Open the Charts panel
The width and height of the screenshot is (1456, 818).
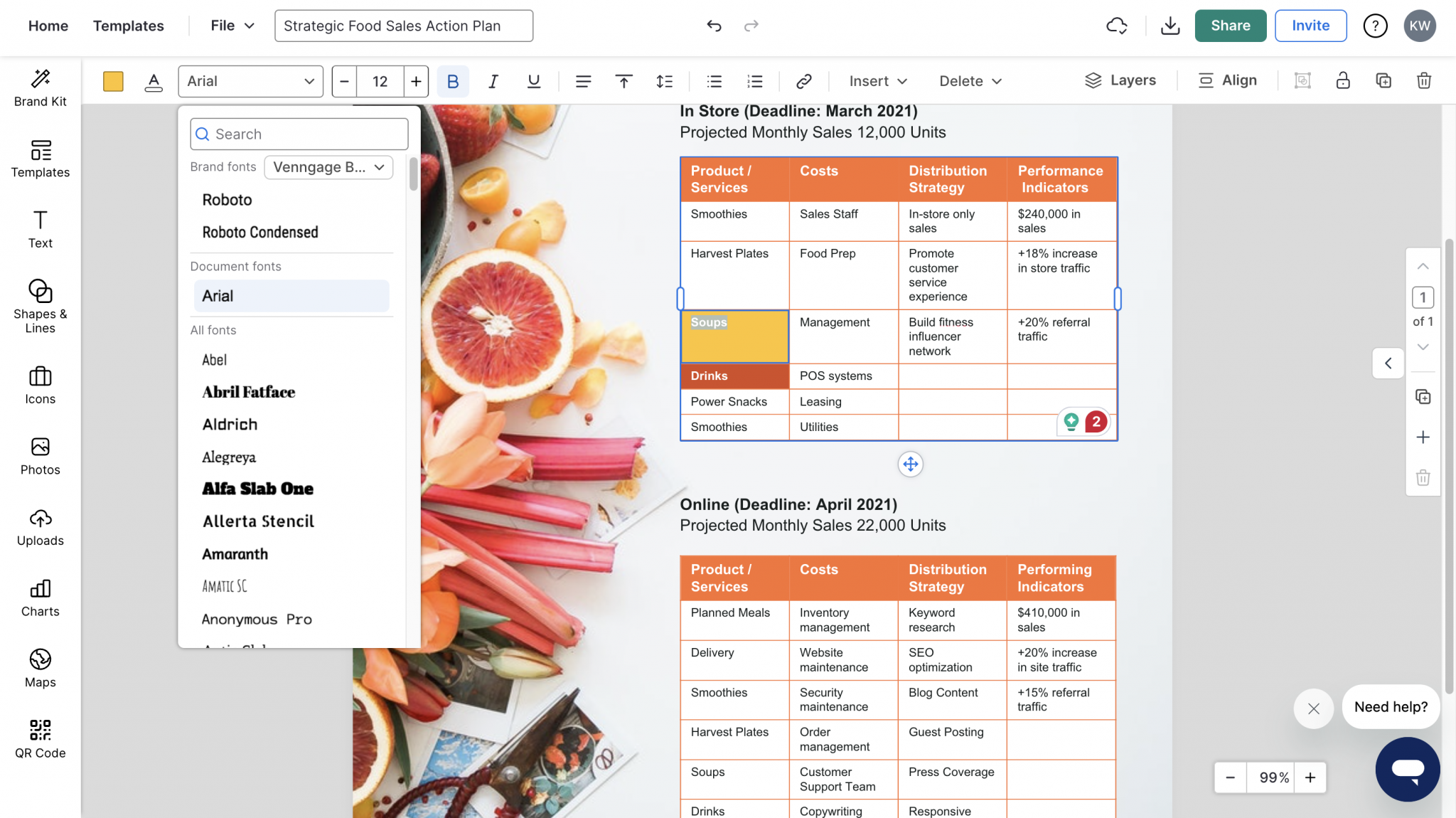40,597
